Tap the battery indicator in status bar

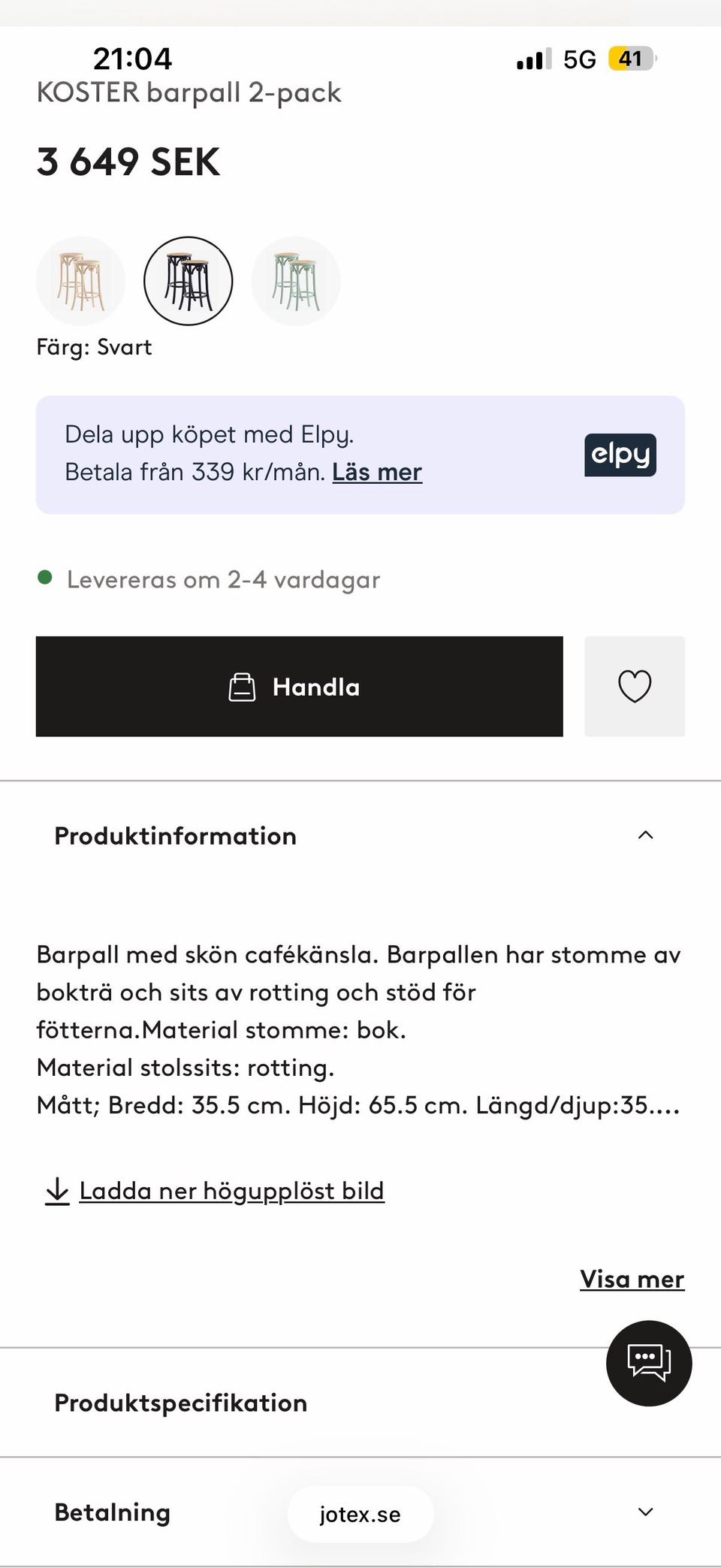631,59
